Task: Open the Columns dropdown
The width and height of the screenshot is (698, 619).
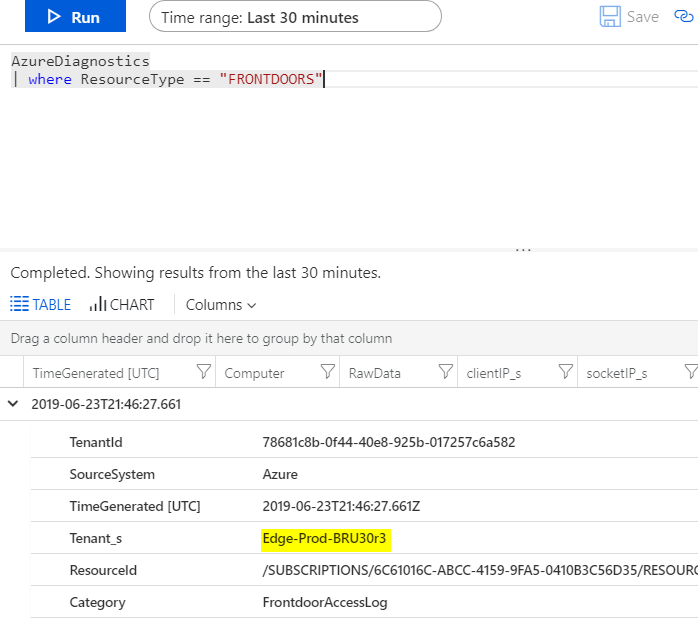Action: coord(221,304)
